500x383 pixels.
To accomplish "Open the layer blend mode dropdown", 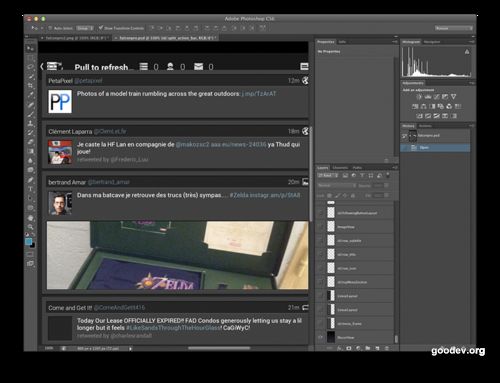I will click(337, 185).
